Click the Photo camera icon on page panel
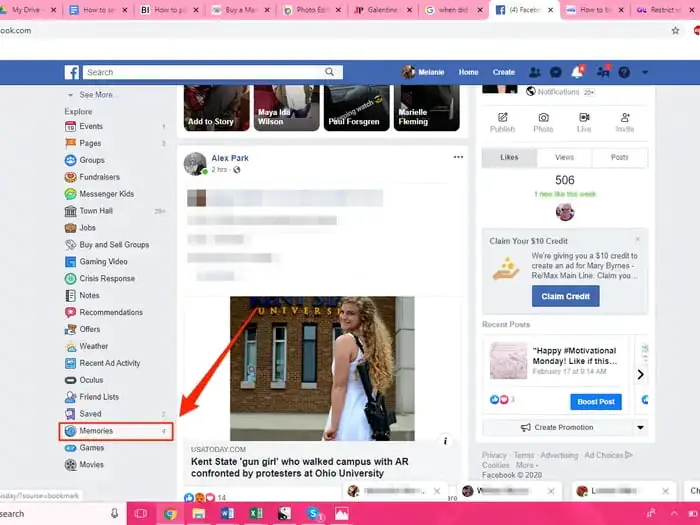 (x=543, y=117)
